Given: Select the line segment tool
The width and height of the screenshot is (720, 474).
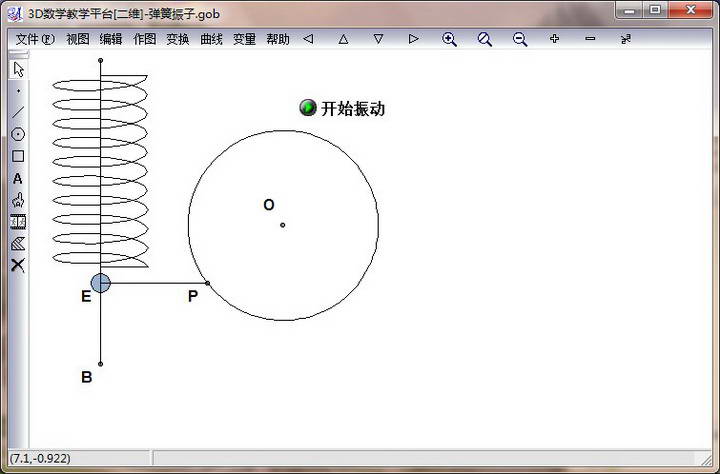Looking at the screenshot, I should pos(18,113).
